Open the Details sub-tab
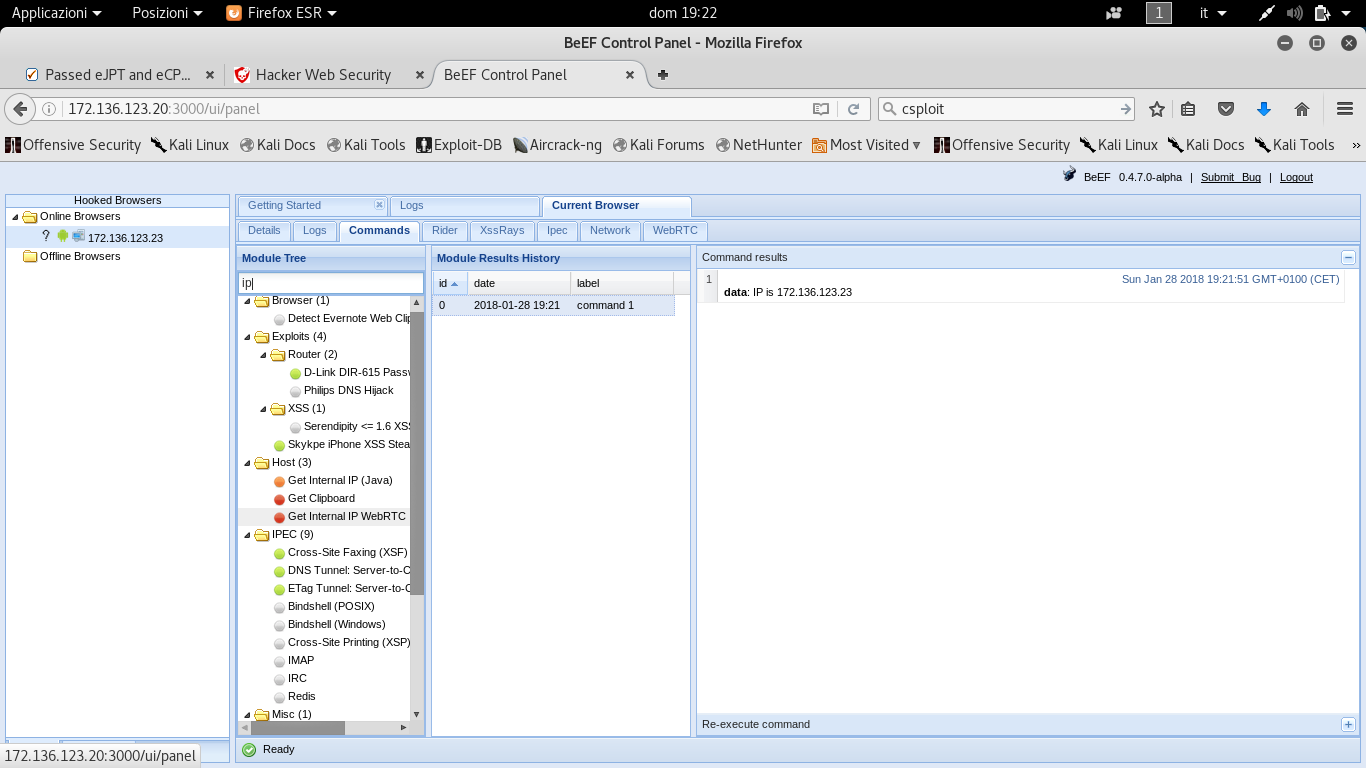This screenshot has width=1366, height=768. click(264, 230)
